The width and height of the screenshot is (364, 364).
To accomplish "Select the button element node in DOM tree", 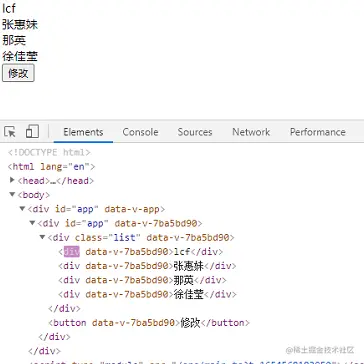I will [149, 323].
